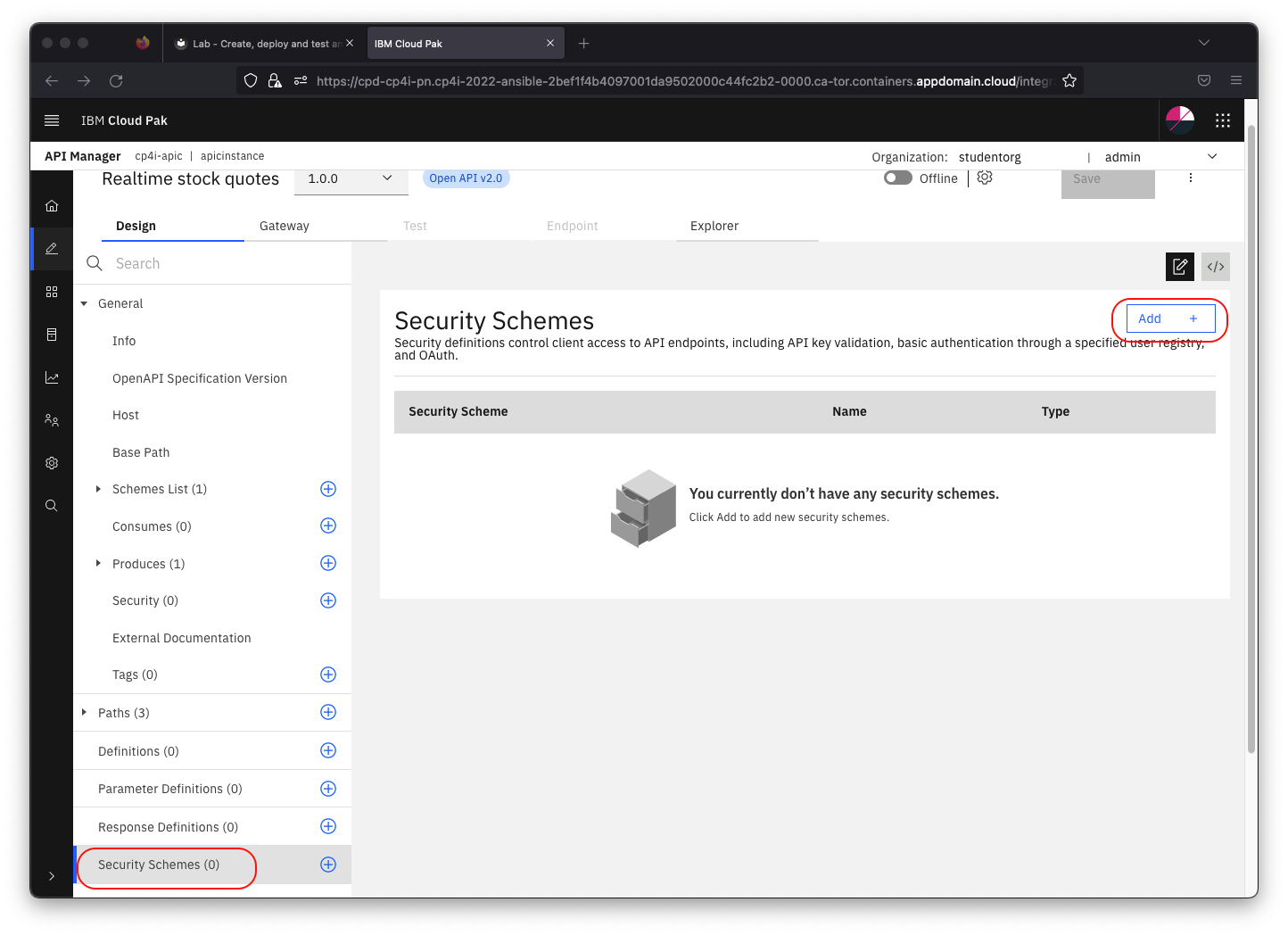Select Security Schemes (0) in sidebar
Screen dimensions: 1288x935
coord(159,865)
